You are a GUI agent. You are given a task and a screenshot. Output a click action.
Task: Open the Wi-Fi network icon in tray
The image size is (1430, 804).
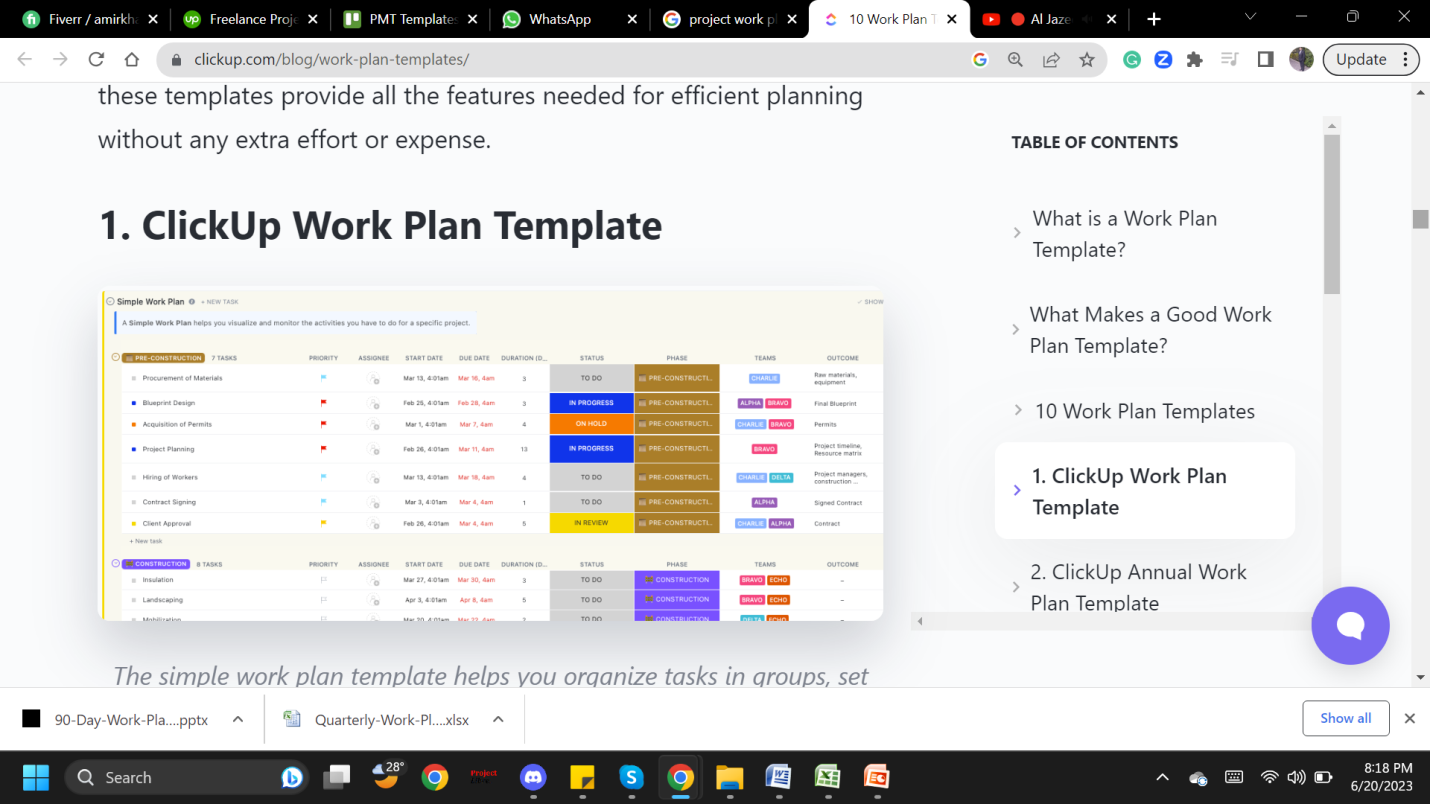[1269, 777]
